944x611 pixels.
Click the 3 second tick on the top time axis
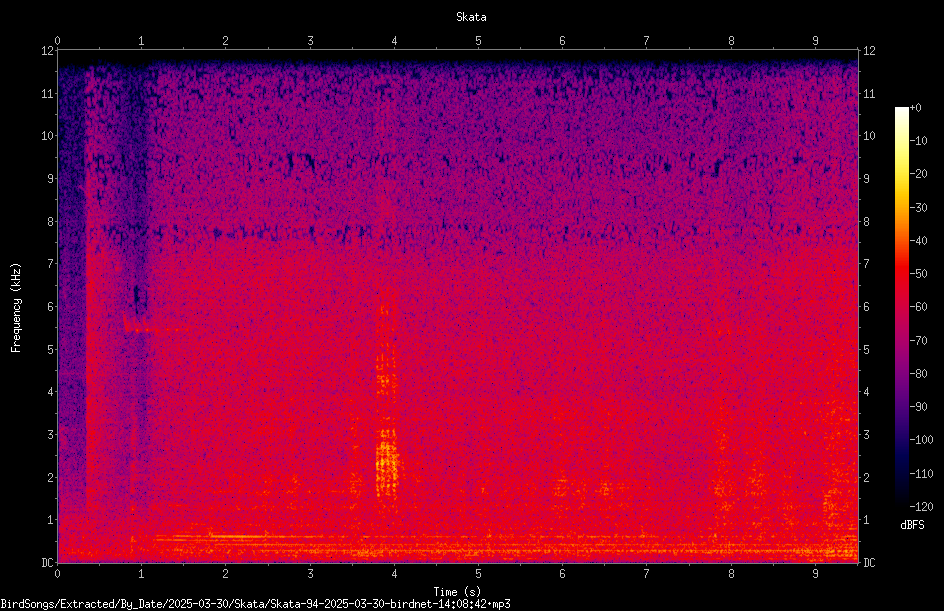click(310, 41)
